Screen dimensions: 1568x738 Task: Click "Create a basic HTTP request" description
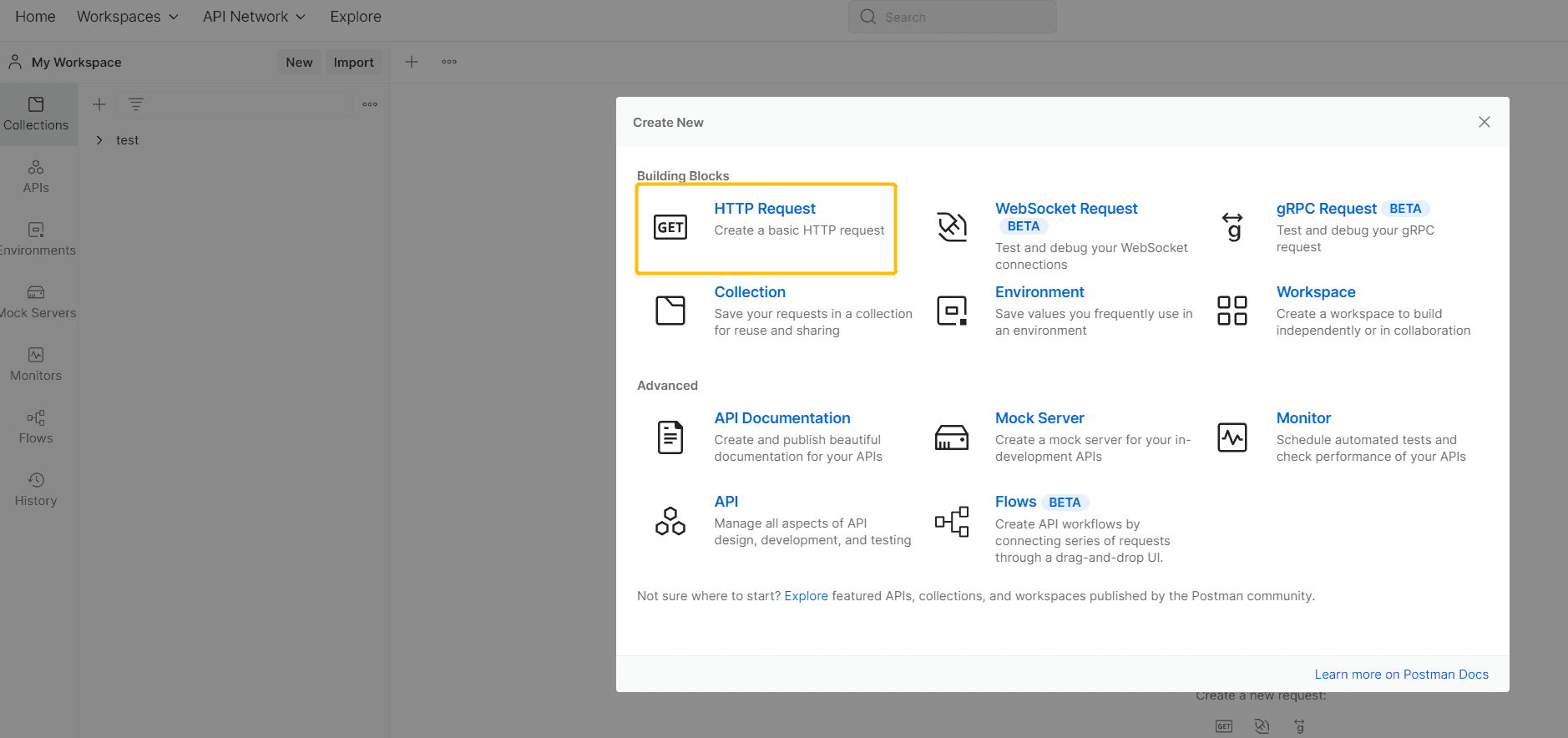799,230
